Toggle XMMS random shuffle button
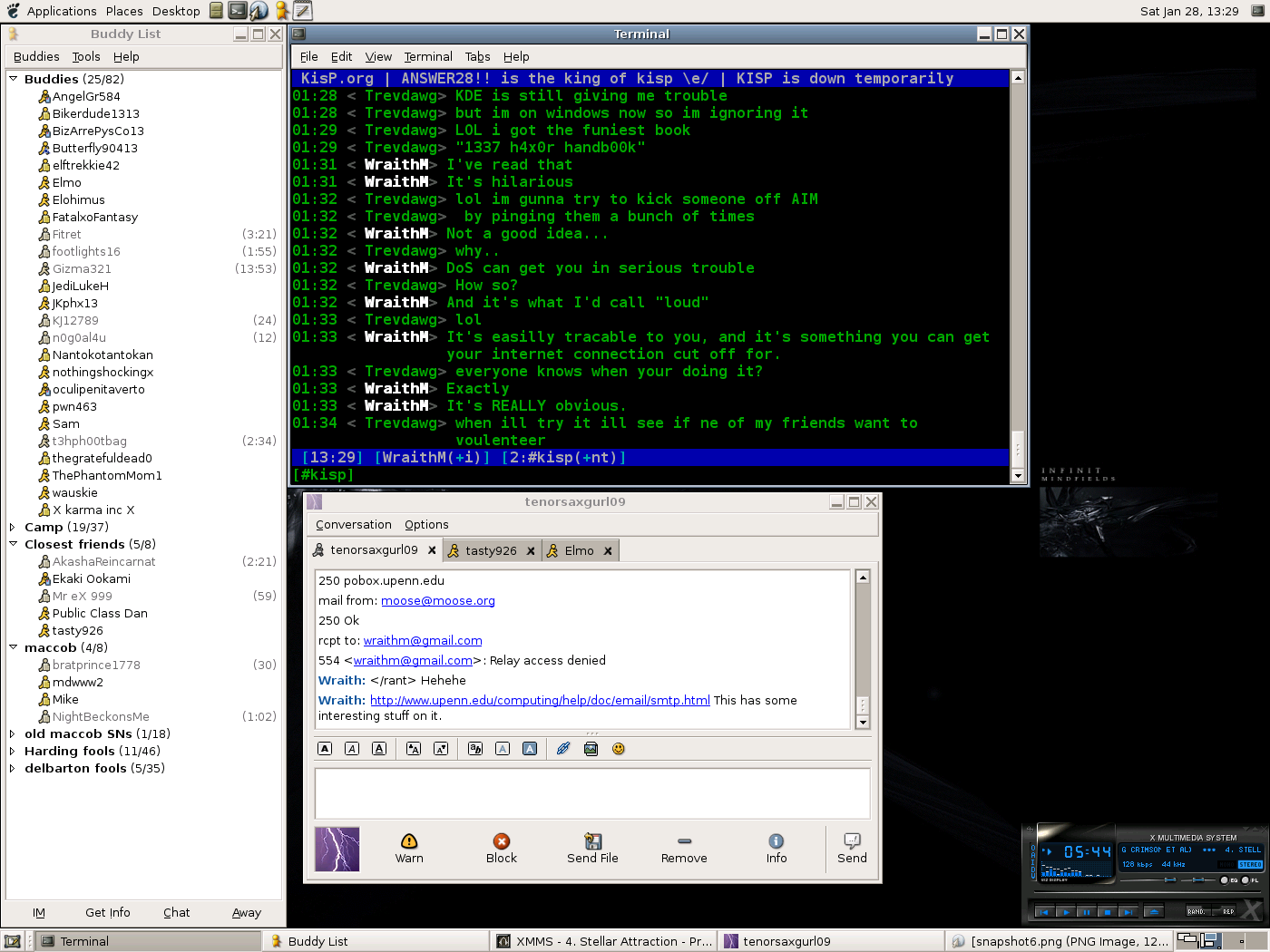 coord(1197,911)
